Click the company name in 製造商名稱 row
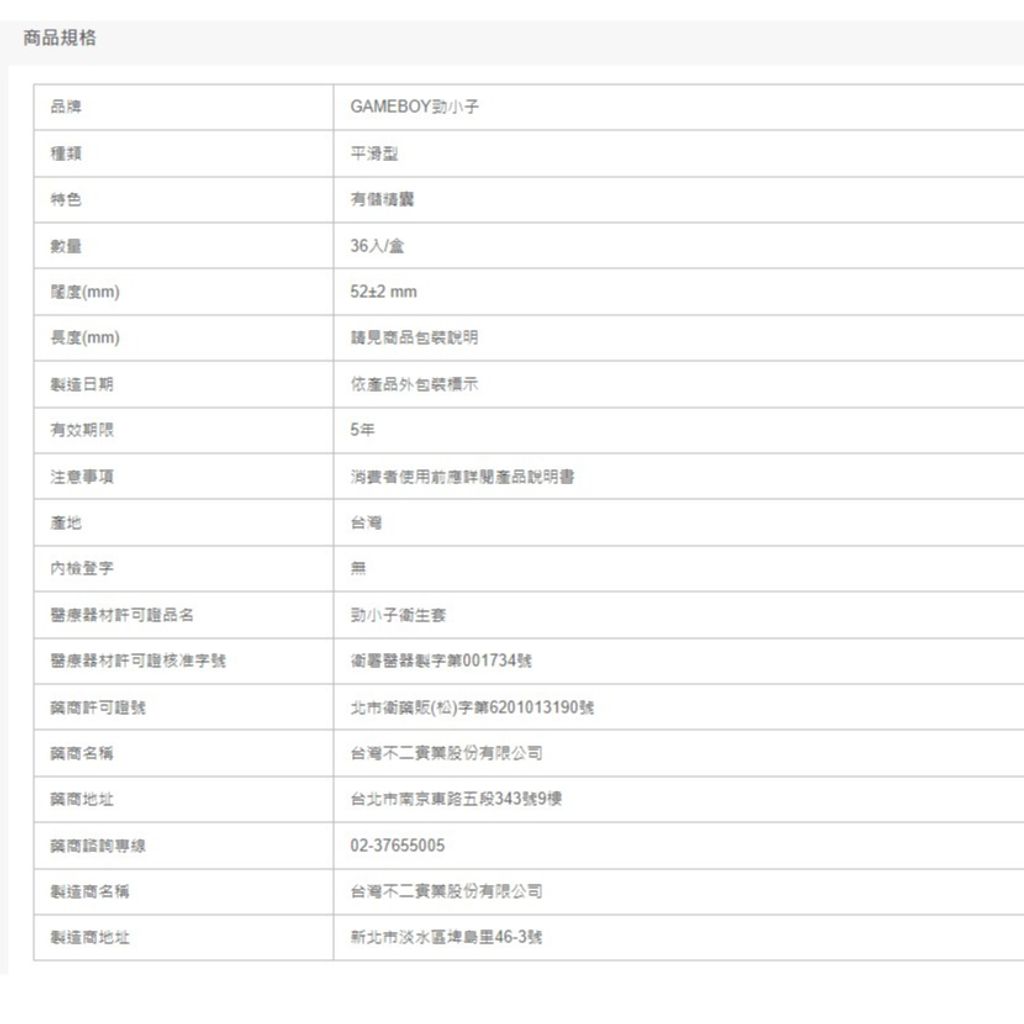This screenshot has height=1024, width=1024. [446, 891]
